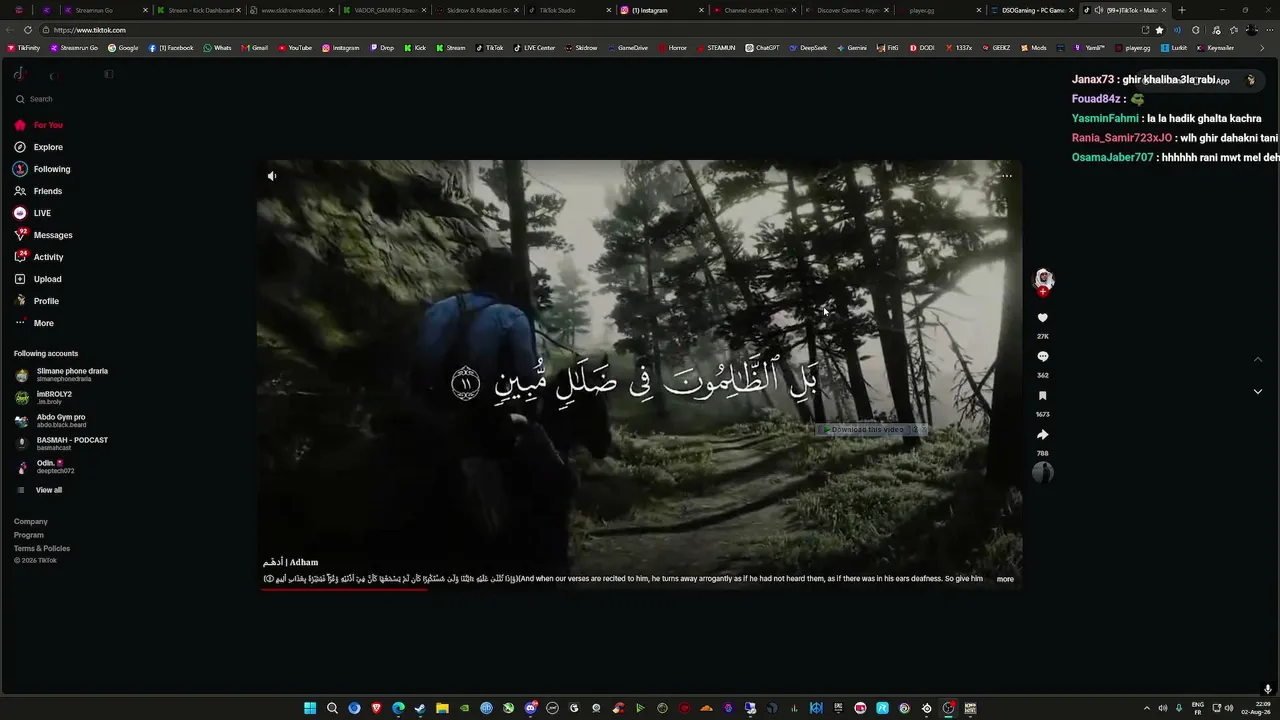
Task: Mute the TikTok video with speaker icon
Action: pos(271,176)
